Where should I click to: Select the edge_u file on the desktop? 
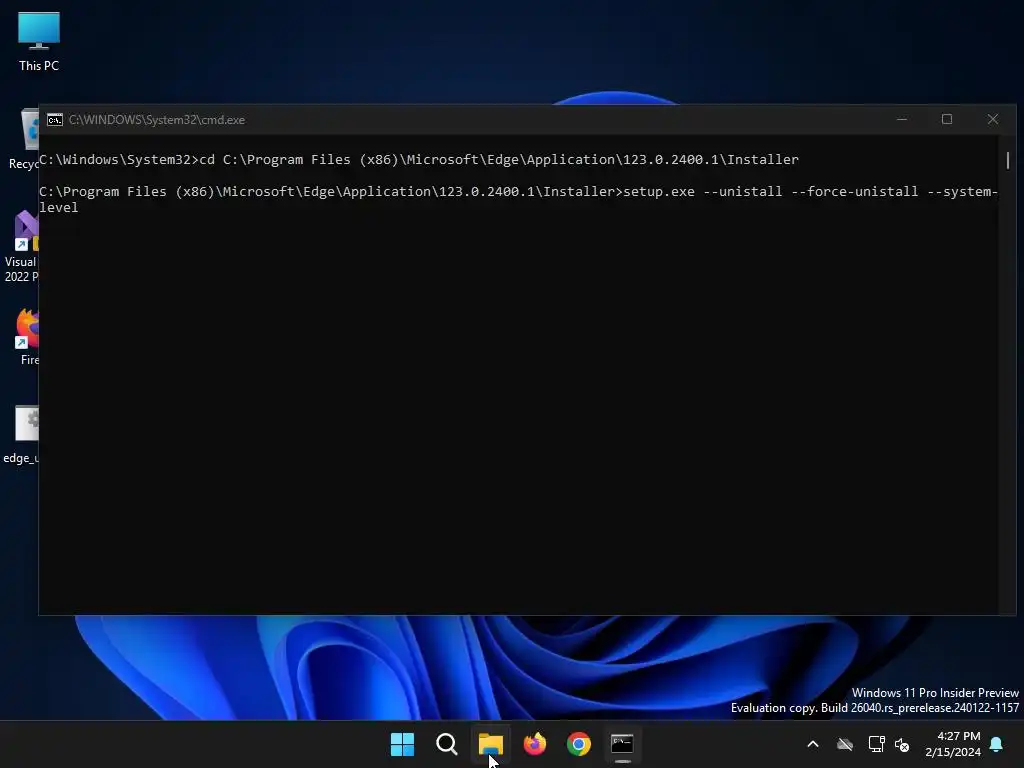pyautogui.click(x=22, y=434)
